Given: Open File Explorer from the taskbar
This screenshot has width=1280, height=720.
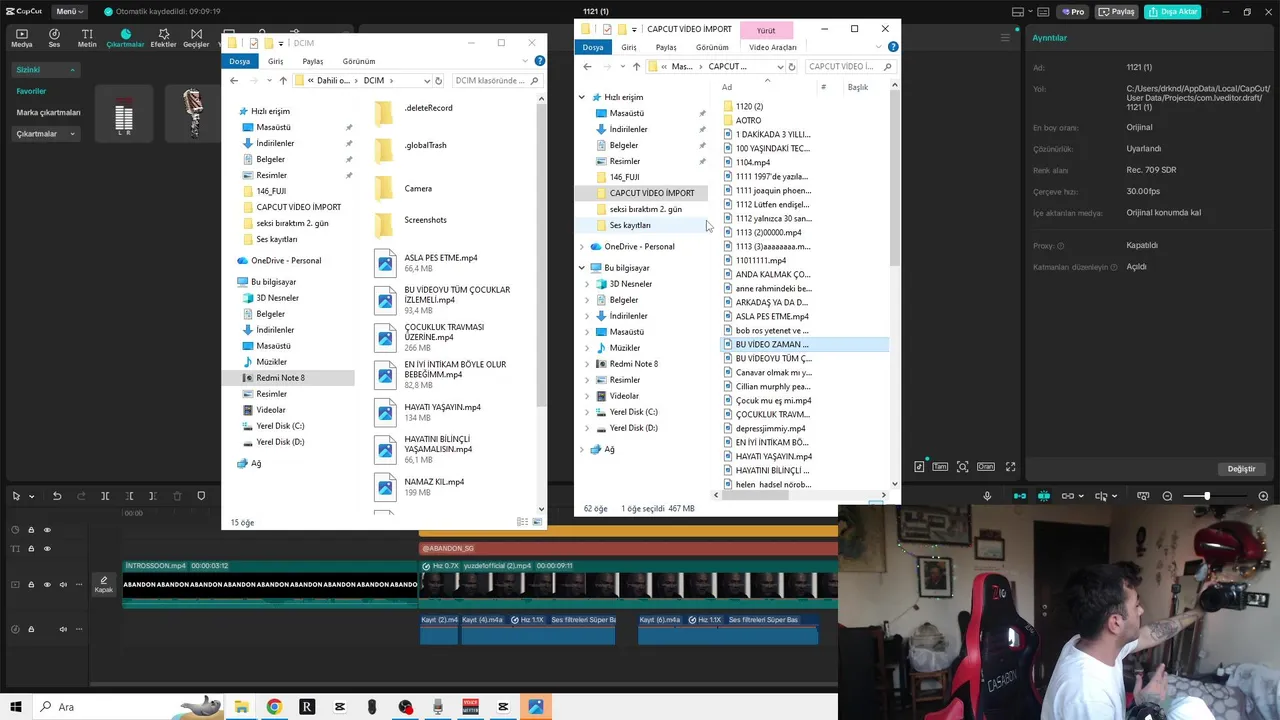Looking at the screenshot, I should (241, 707).
